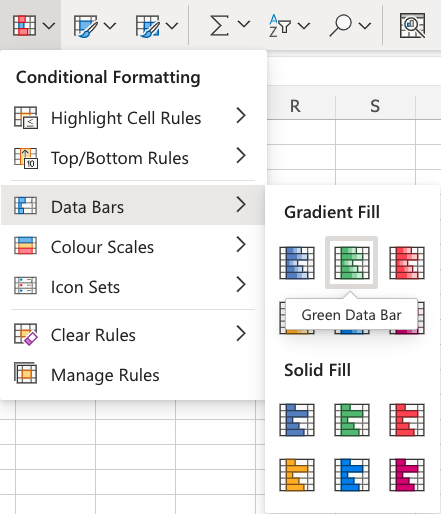The image size is (441, 514).
Task: Apply the solid fill orange data bar
Action: coord(297,475)
